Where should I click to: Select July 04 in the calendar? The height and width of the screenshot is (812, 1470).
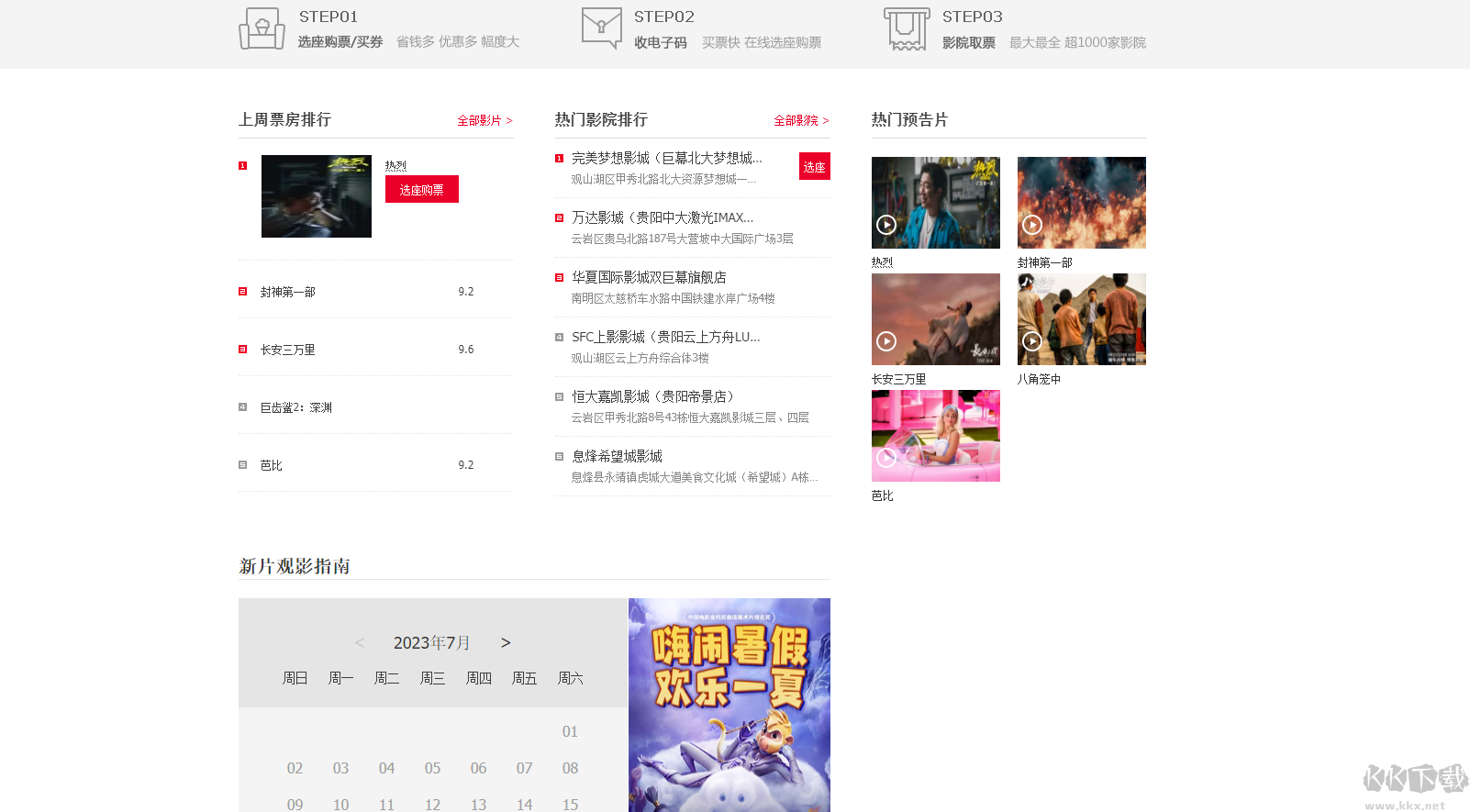[x=386, y=768]
